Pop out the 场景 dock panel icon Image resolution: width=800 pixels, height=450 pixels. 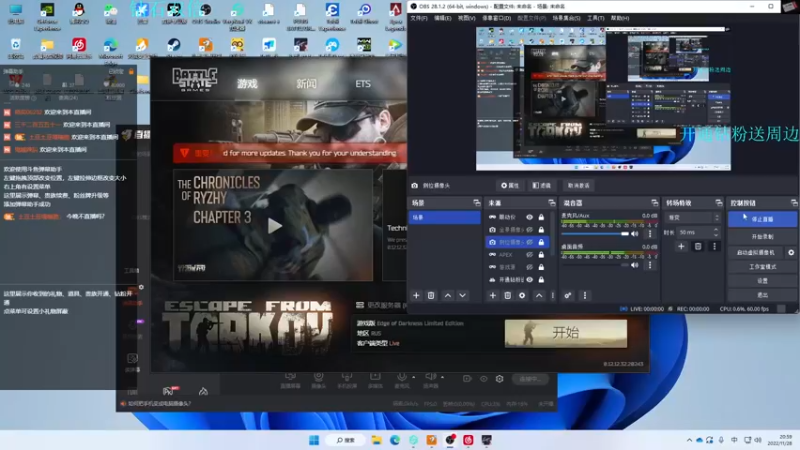(x=477, y=203)
